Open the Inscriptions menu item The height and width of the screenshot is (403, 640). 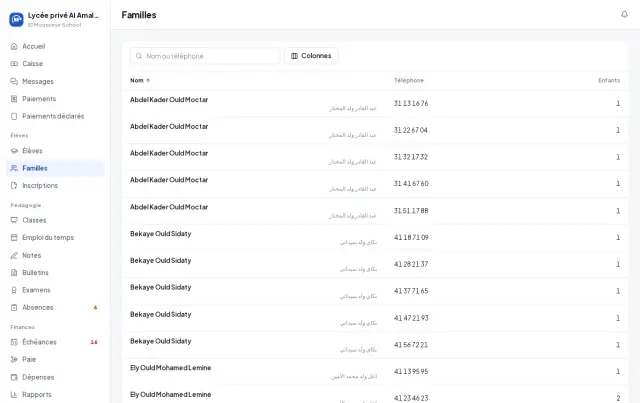[x=55, y=185]
